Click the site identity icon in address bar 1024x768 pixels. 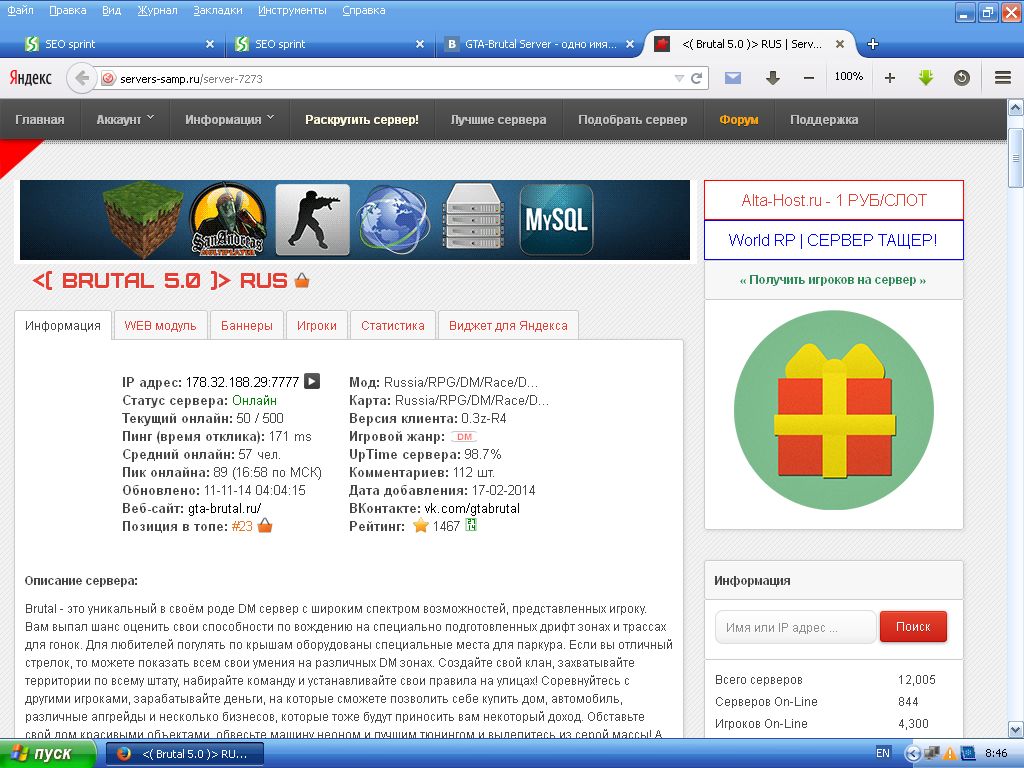pyautogui.click(x=108, y=78)
